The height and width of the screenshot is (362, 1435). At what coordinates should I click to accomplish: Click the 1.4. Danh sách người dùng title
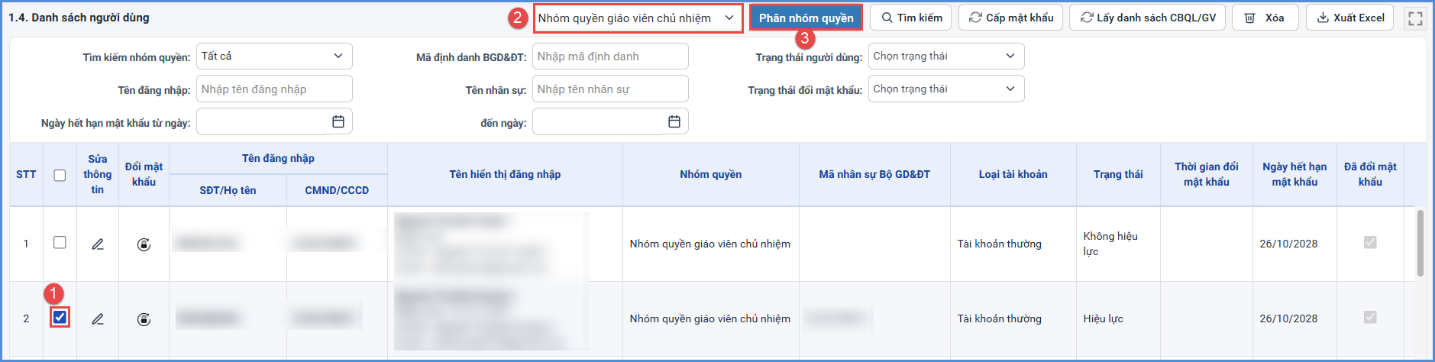(79, 18)
